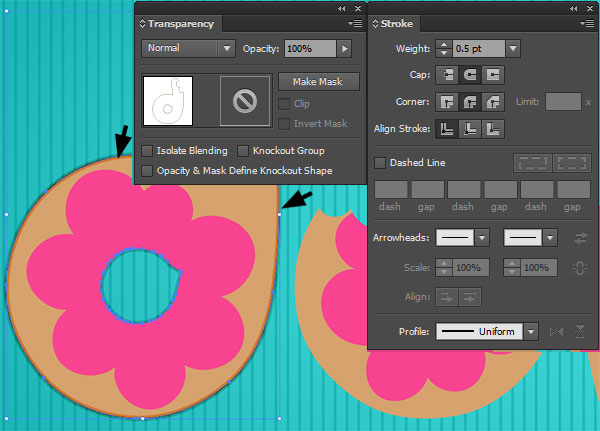Link start and end arrowhead scales
This screenshot has height=431, width=600.
tap(580, 268)
